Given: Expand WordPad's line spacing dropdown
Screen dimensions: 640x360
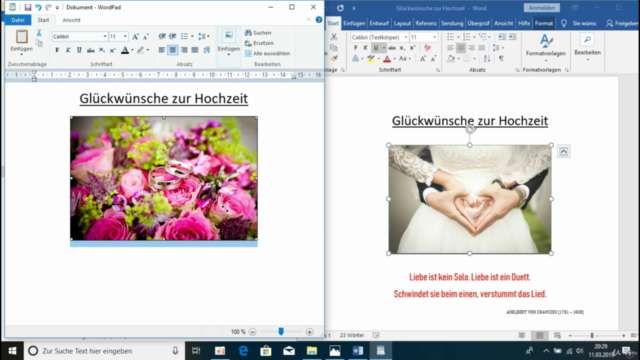Looking at the screenshot, I should [209, 37].
